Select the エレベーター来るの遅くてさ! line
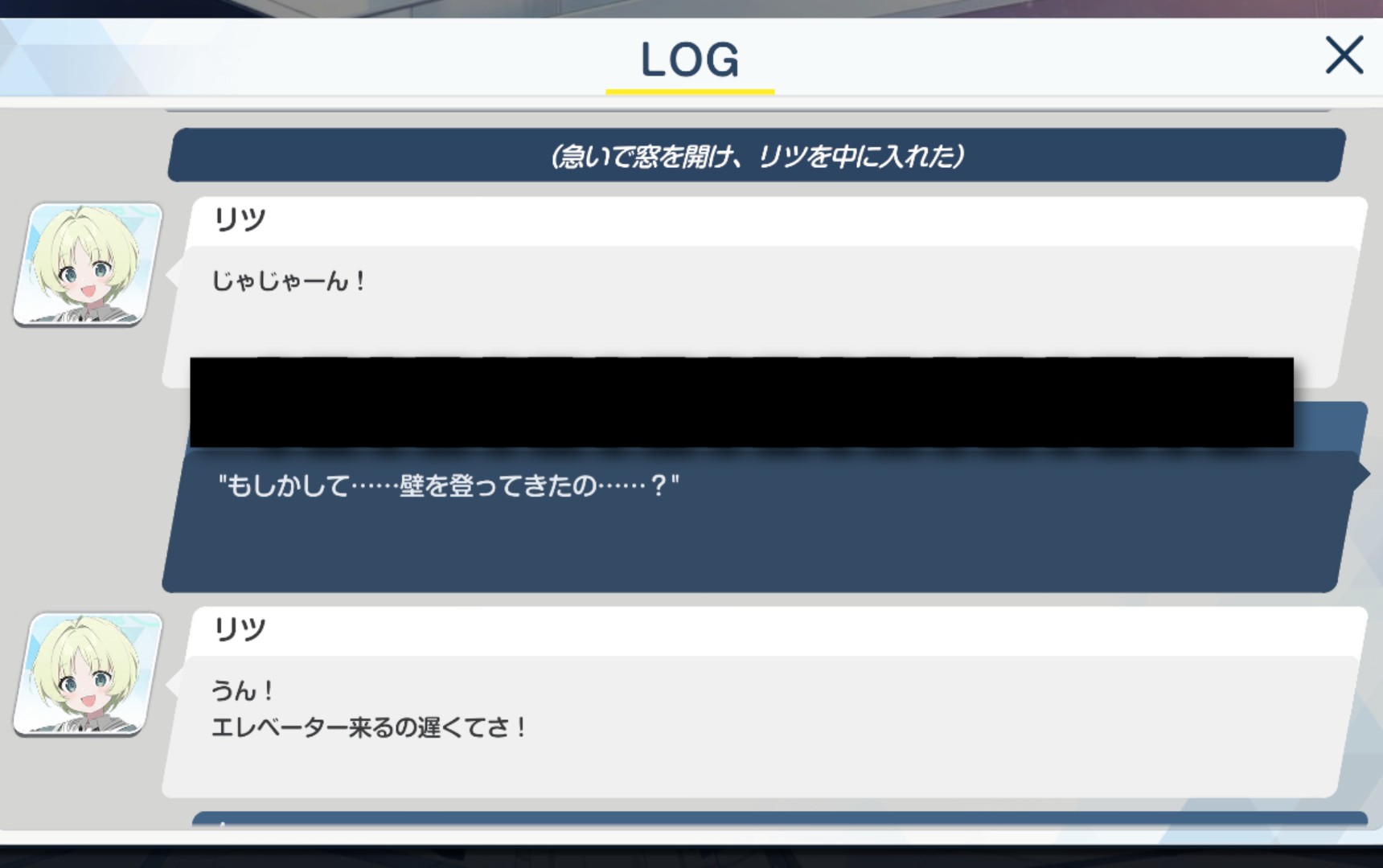Screen dimensions: 1383x868 [369, 727]
